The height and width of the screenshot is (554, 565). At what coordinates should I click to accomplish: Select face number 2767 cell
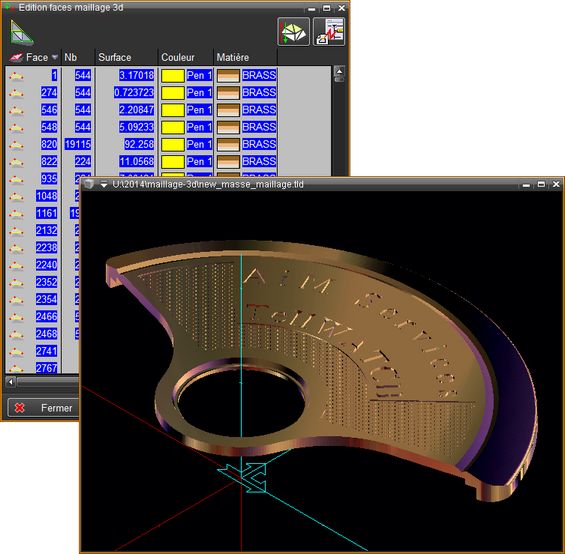coord(46,368)
